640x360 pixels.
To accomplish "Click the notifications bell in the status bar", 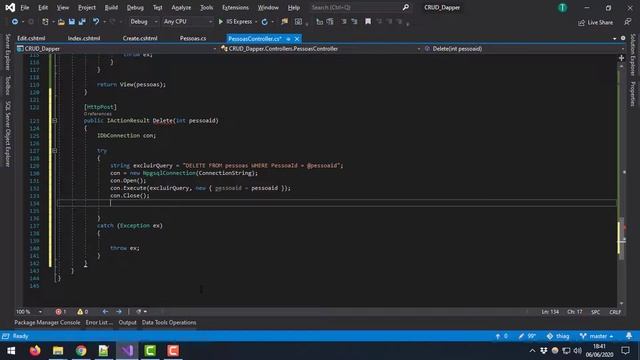I will pos(629,336).
